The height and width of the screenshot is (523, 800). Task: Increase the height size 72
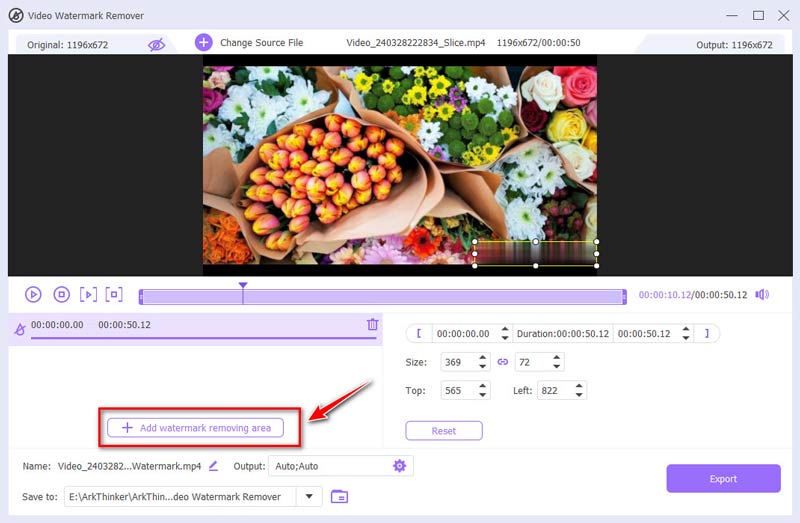pyautogui.click(x=557, y=358)
